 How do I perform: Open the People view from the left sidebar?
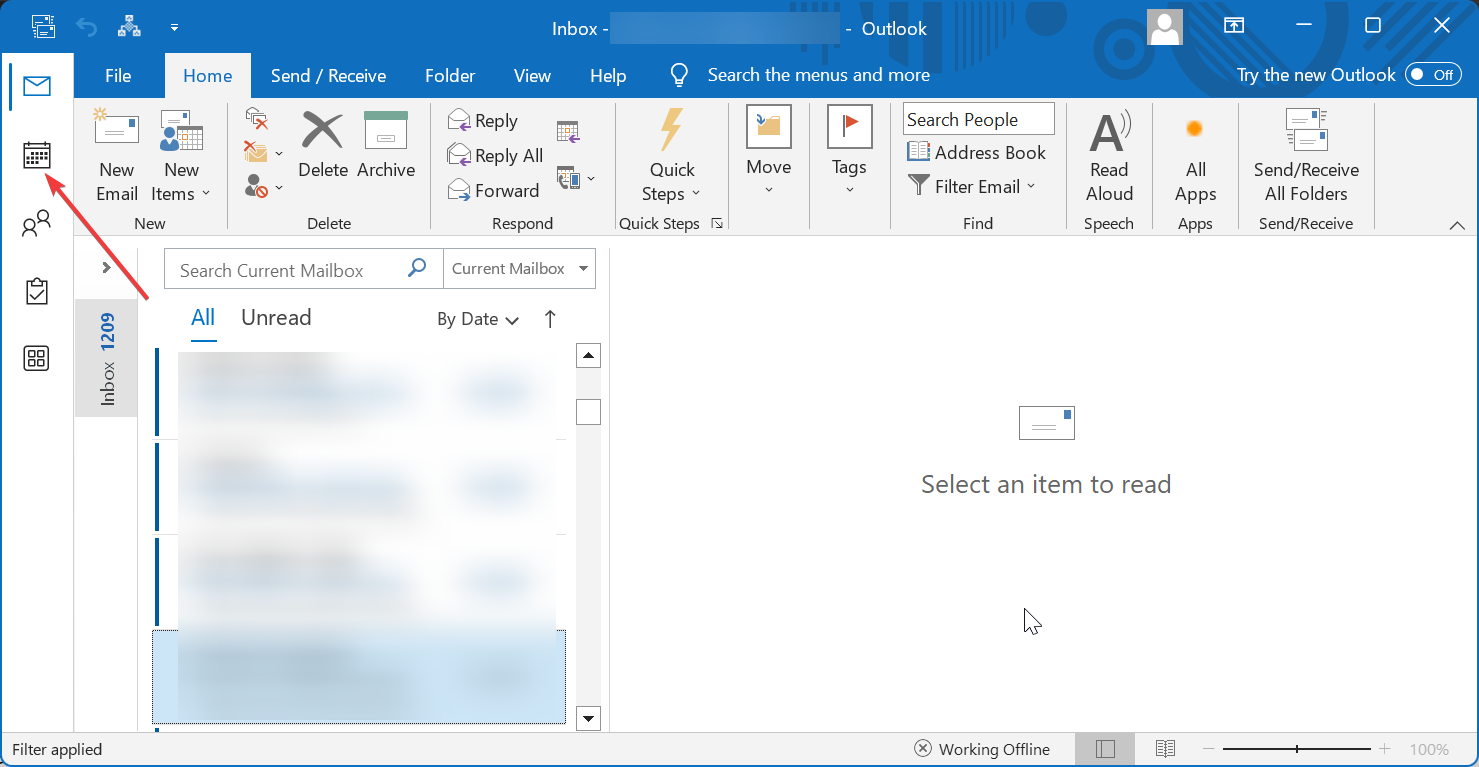click(x=37, y=223)
